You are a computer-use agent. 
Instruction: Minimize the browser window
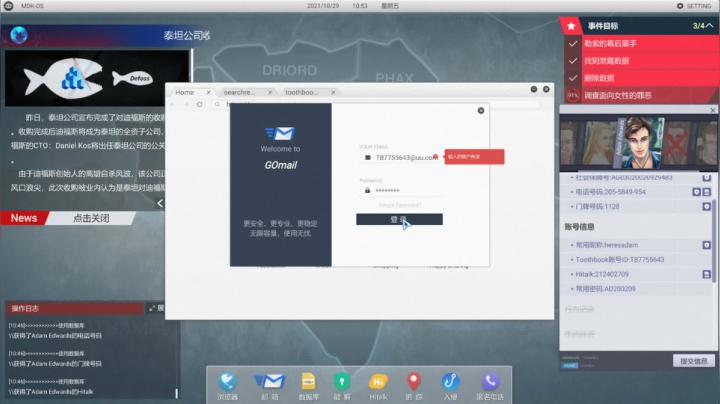[x=534, y=89]
